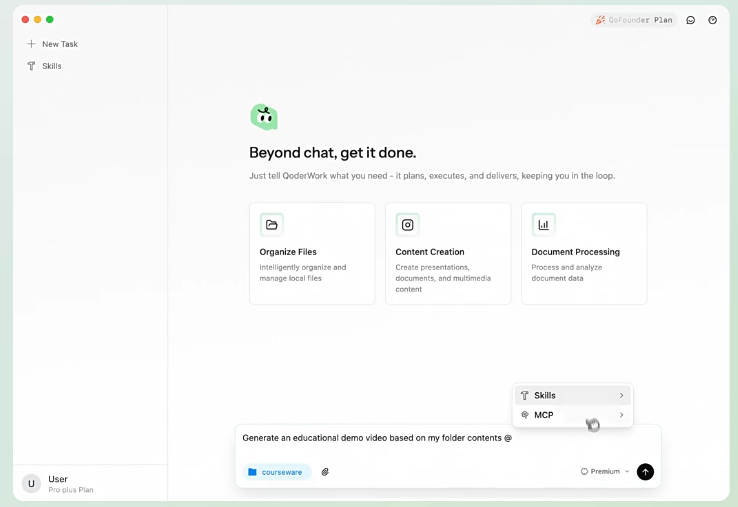Choose the Content Creation card
Screen dimensions: 738x507
point(448,254)
